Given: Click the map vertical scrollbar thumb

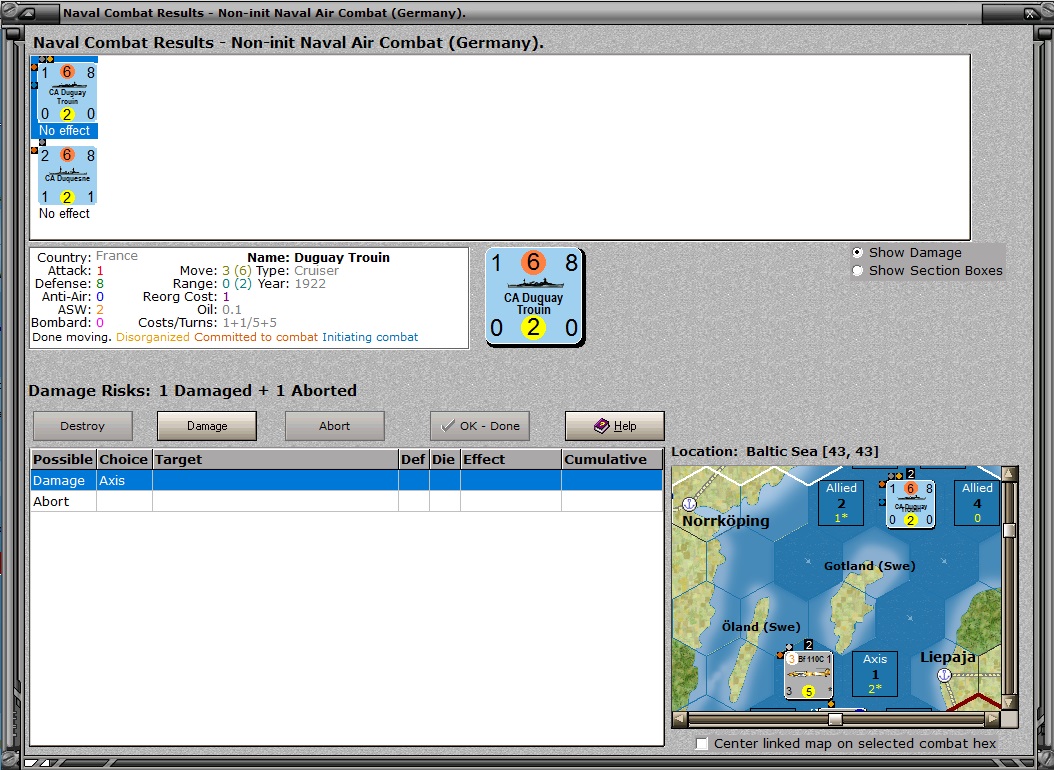Looking at the screenshot, I should pyautogui.click(x=1009, y=530).
